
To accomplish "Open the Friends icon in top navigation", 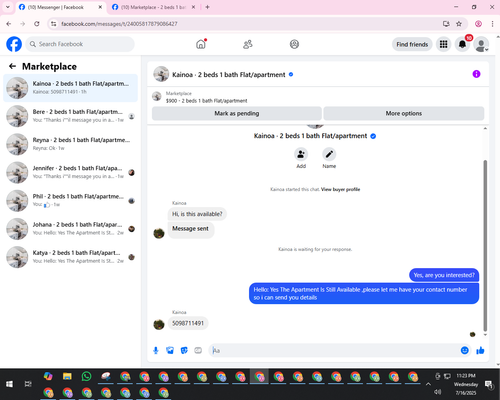I will tap(248, 44).
